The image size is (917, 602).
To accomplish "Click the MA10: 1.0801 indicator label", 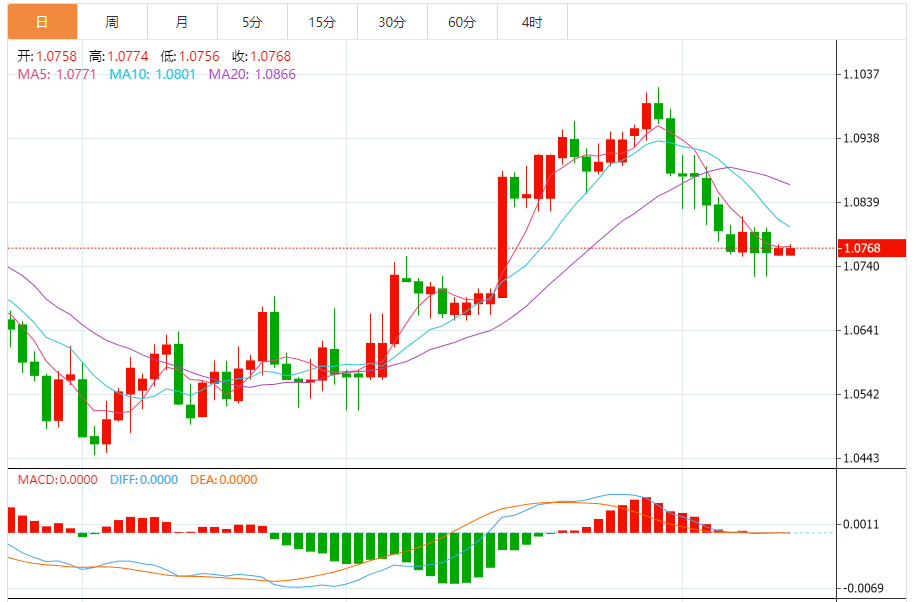I will pyautogui.click(x=153, y=74).
